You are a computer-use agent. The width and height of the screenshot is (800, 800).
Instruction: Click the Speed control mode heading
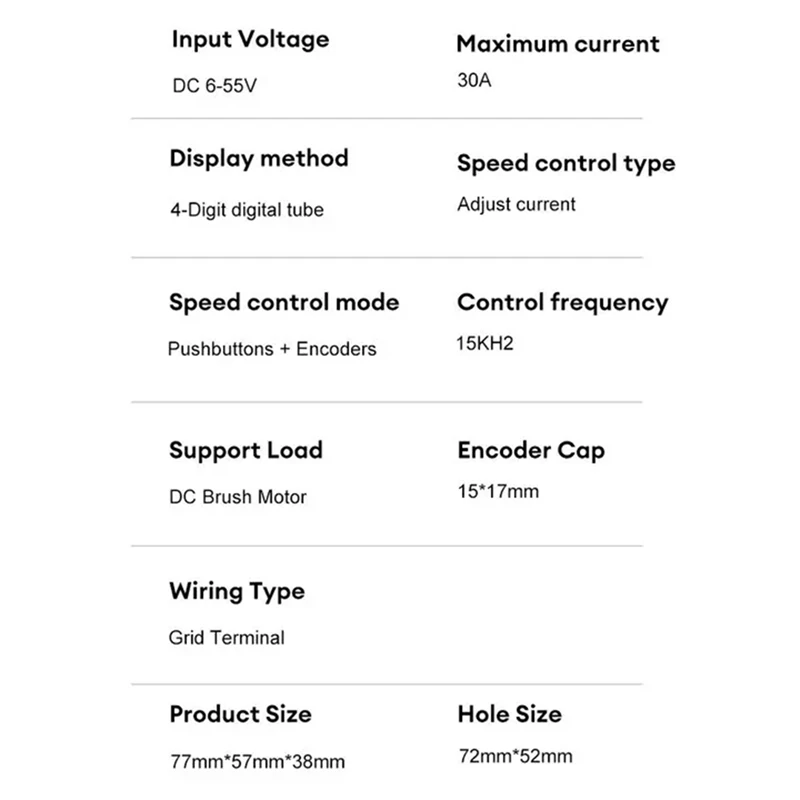tap(284, 302)
